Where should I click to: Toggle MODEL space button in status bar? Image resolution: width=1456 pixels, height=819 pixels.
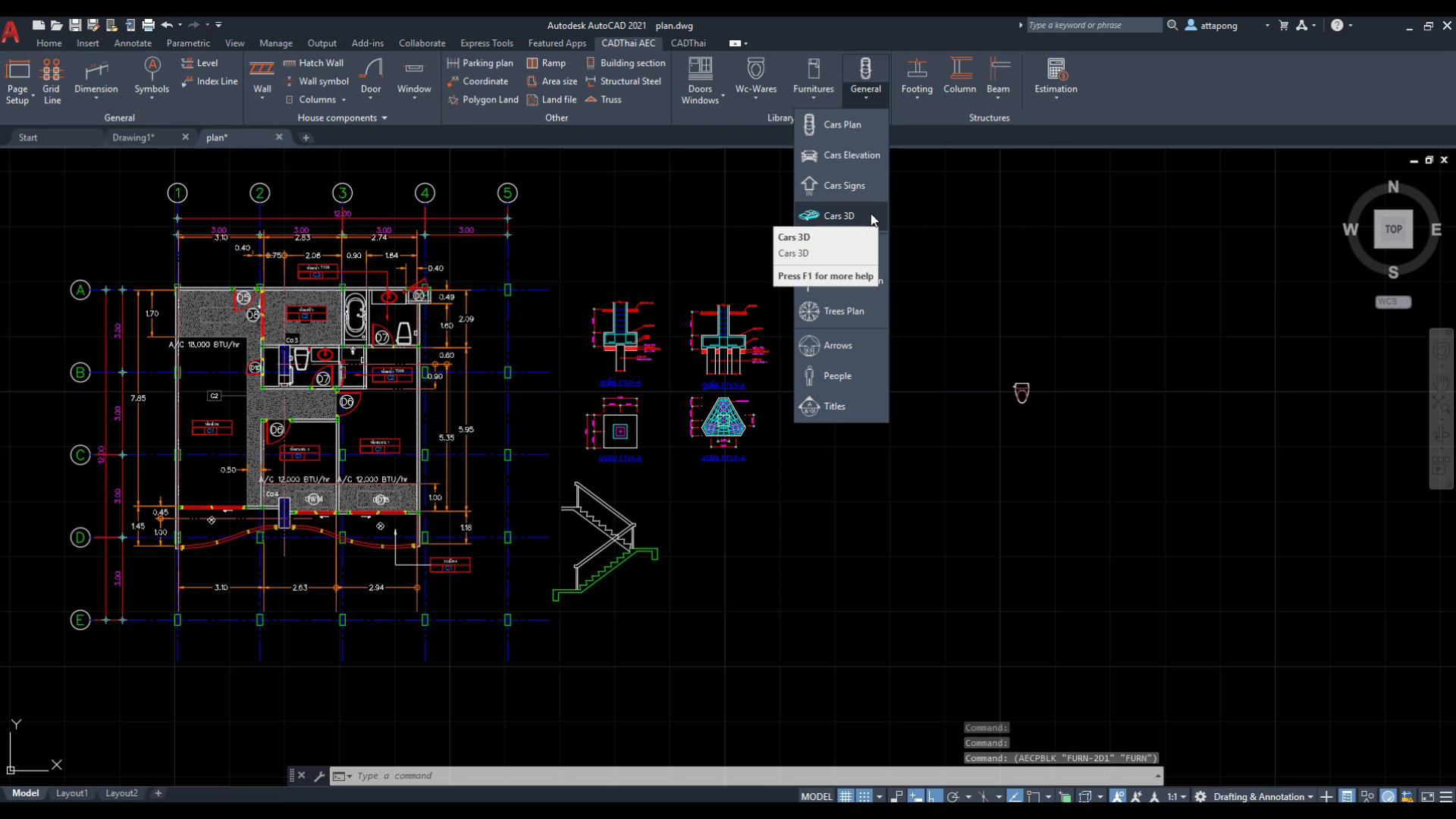(x=817, y=796)
